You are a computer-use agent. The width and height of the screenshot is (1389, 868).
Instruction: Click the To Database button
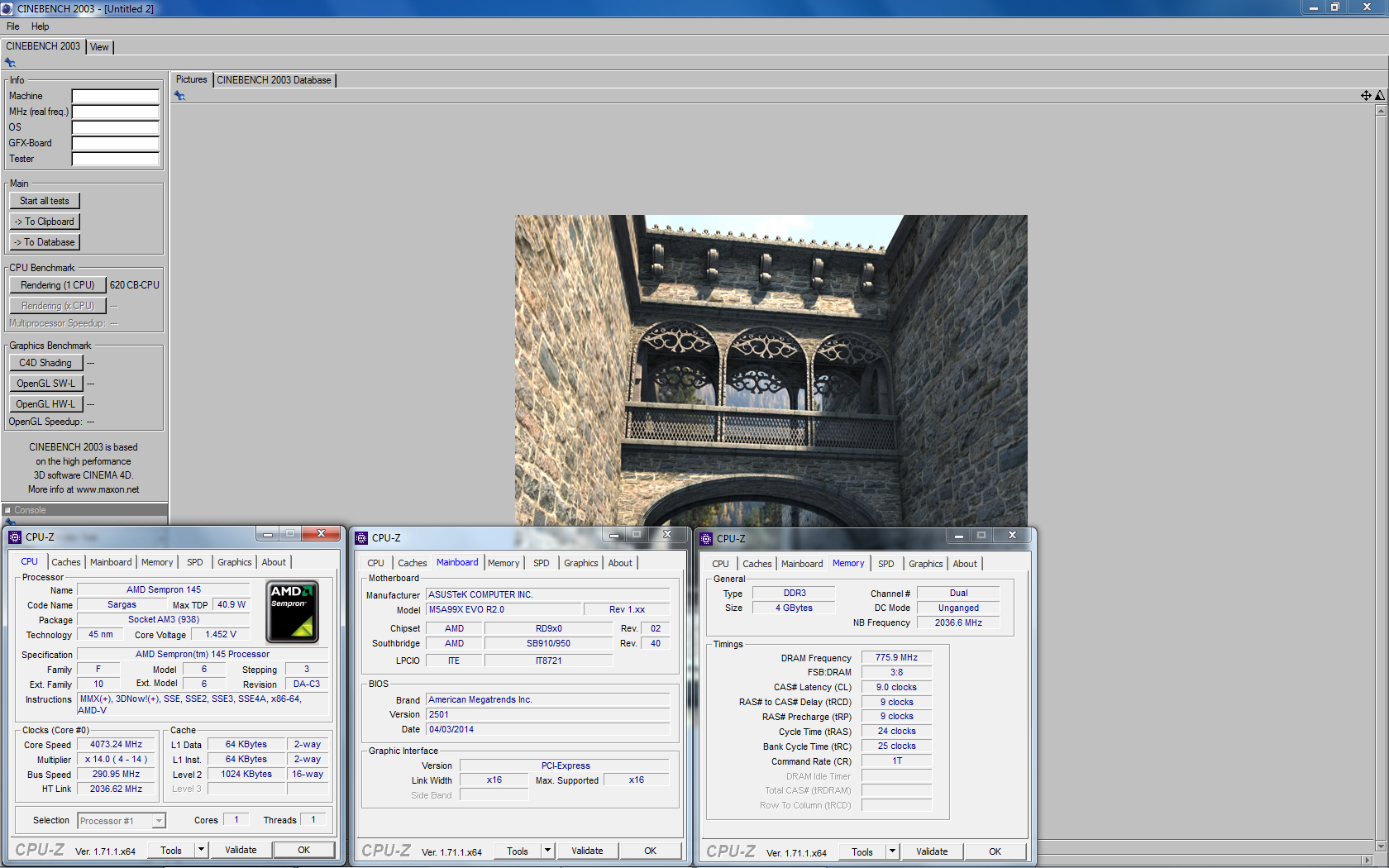click(45, 242)
